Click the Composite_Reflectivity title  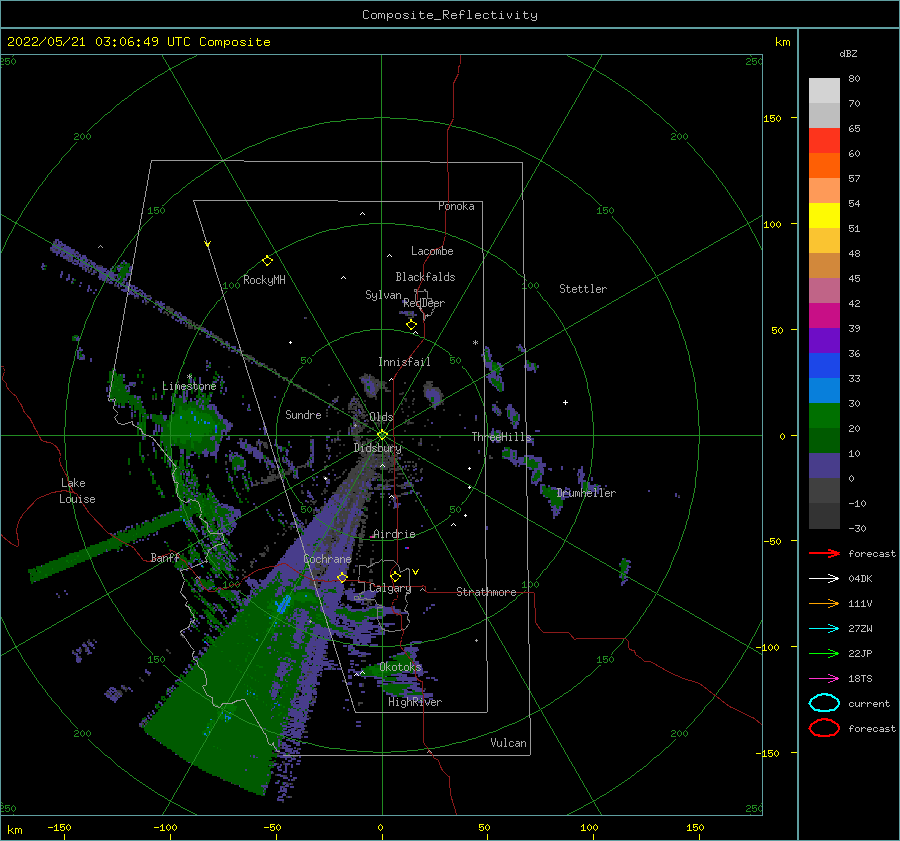click(450, 15)
